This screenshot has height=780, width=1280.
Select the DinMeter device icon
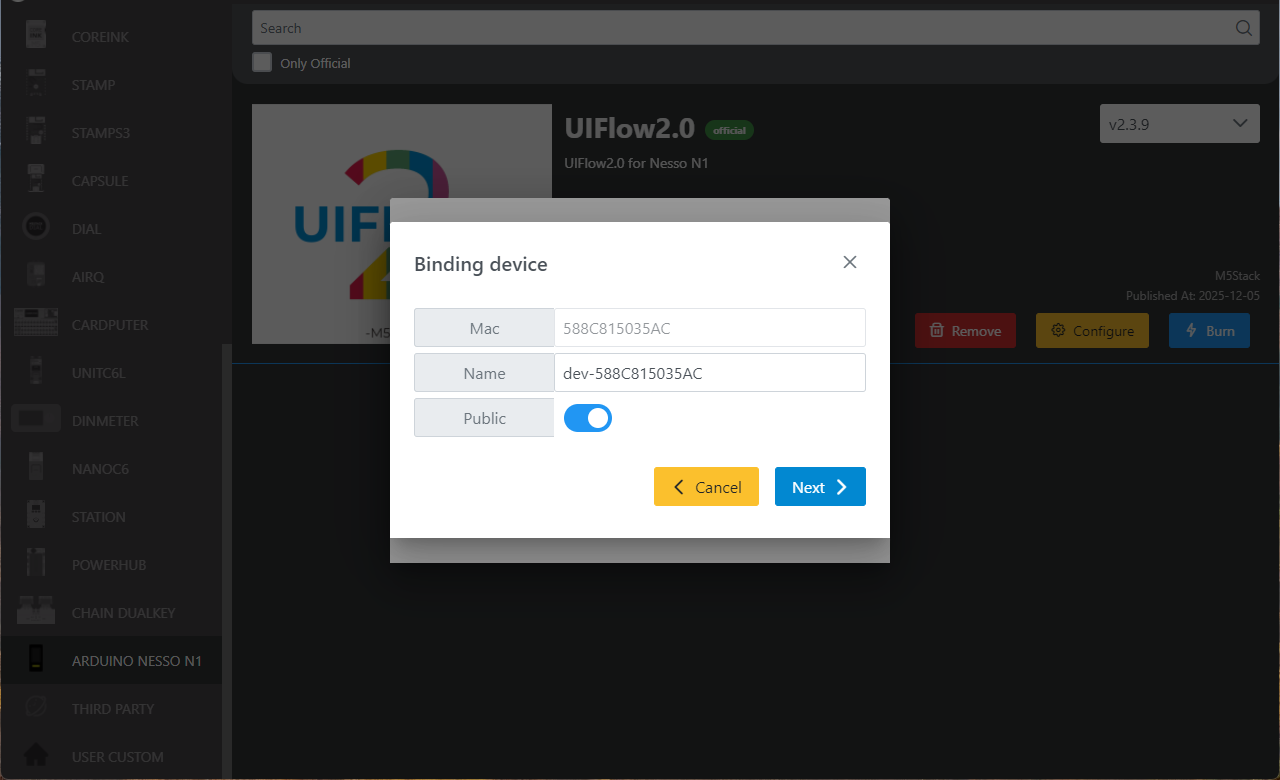36,421
